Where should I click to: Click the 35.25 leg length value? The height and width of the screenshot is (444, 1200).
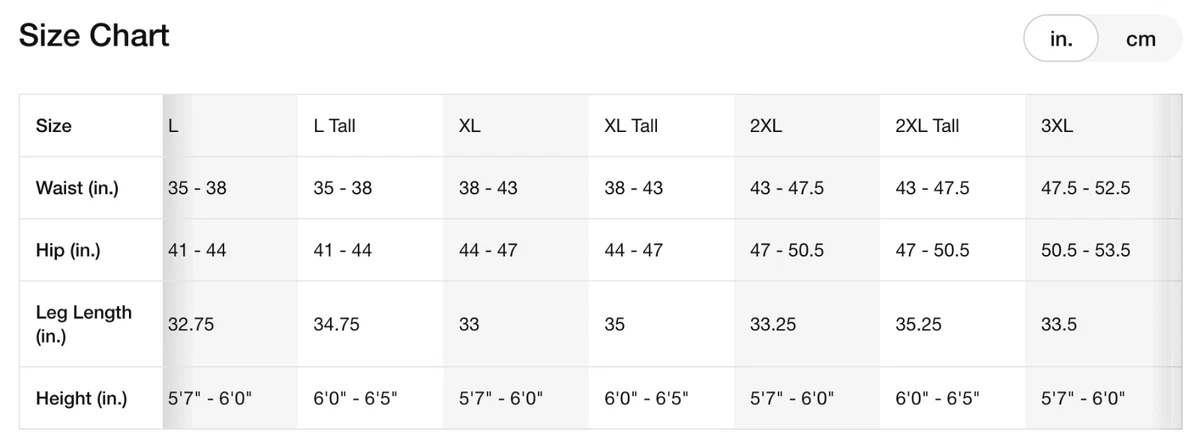(x=918, y=324)
